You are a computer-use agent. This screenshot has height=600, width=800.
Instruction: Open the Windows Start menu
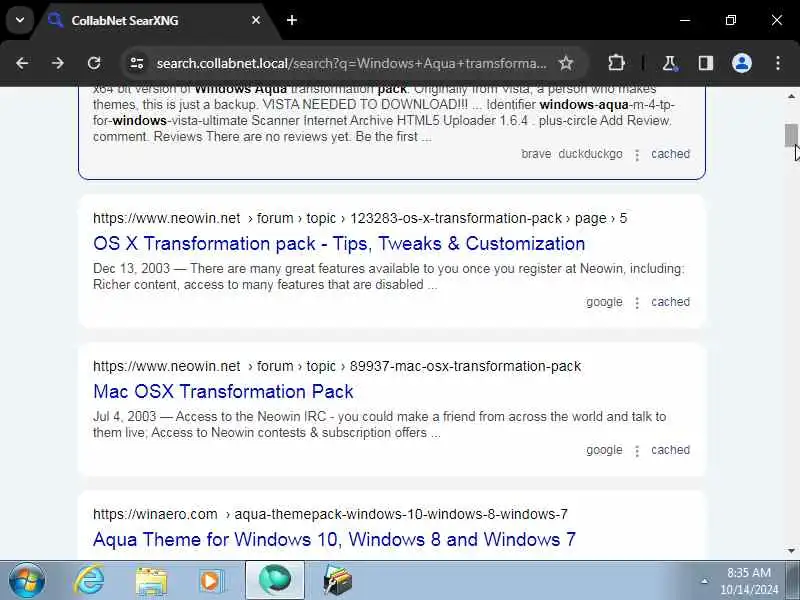click(x=27, y=581)
